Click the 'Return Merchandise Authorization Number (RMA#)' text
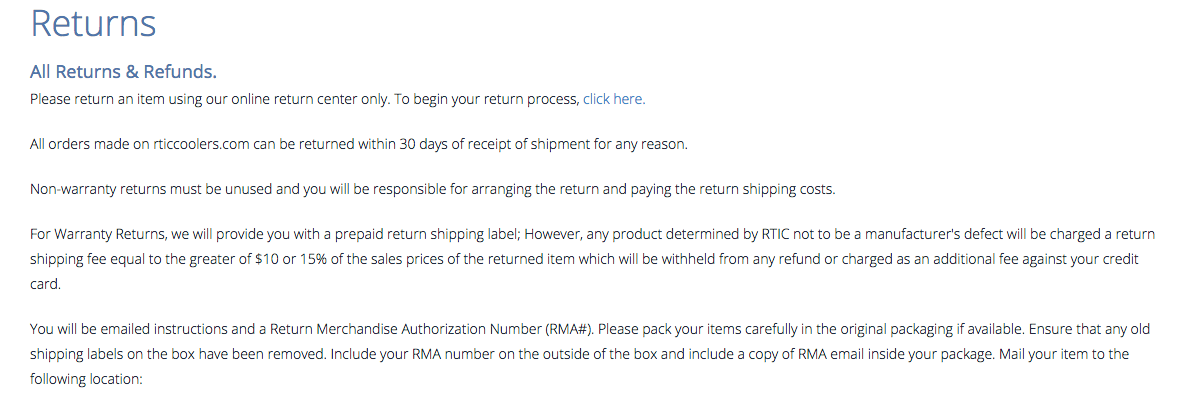The width and height of the screenshot is (1194, 408). click(x=431, y=330)
